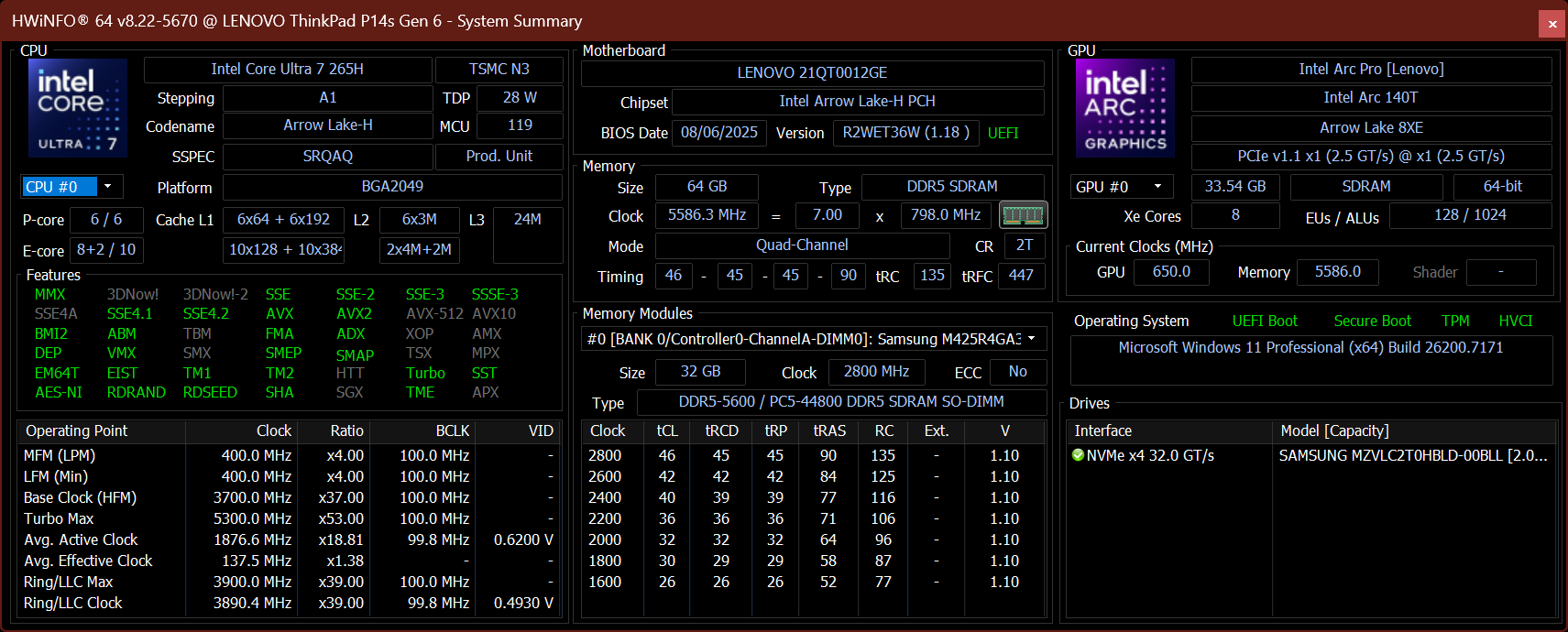Click the Ratio column header
Viewport: 1568px width, 632px height.
click(346, 430)
